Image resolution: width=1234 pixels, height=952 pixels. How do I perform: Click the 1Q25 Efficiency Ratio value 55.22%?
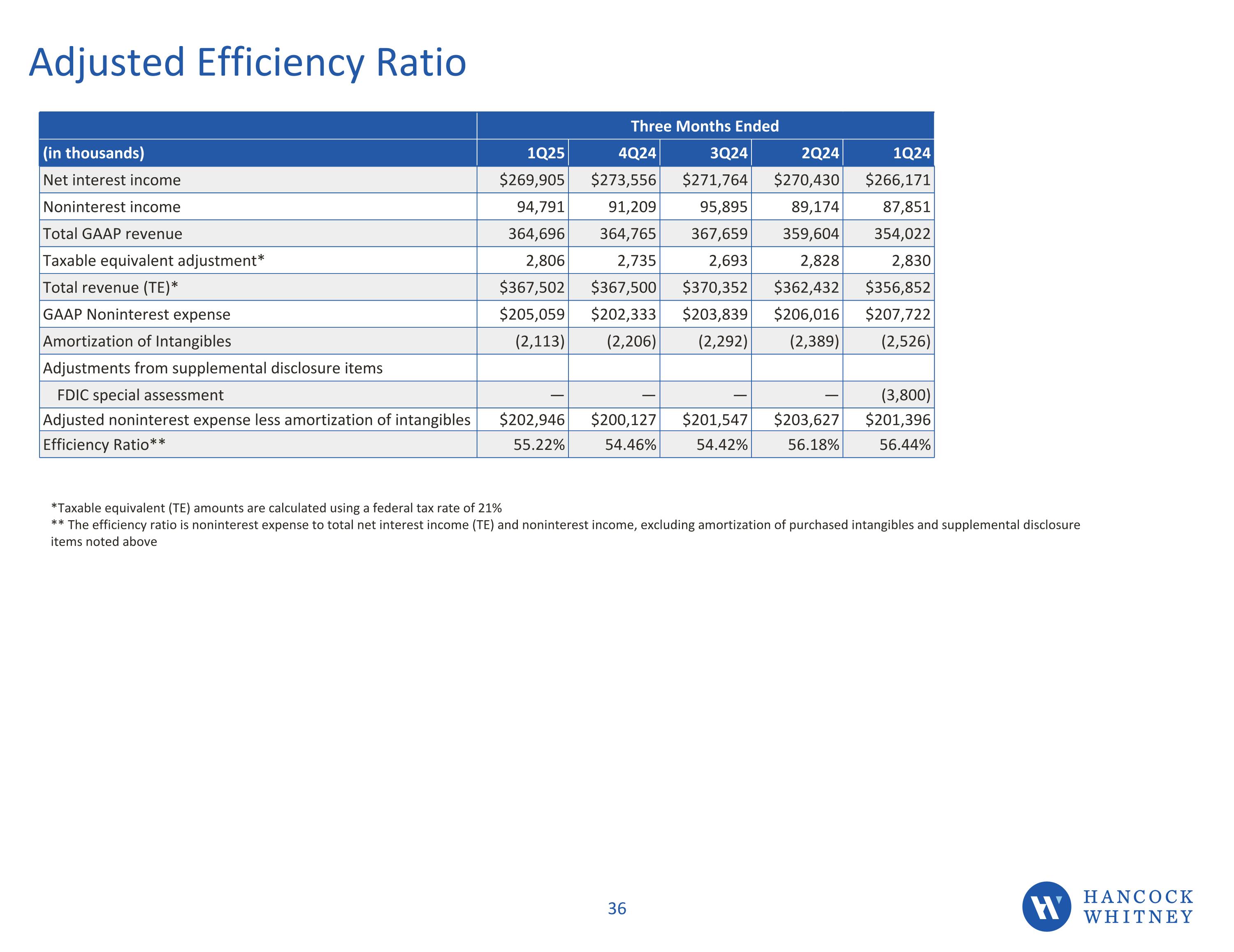point(538,445)
